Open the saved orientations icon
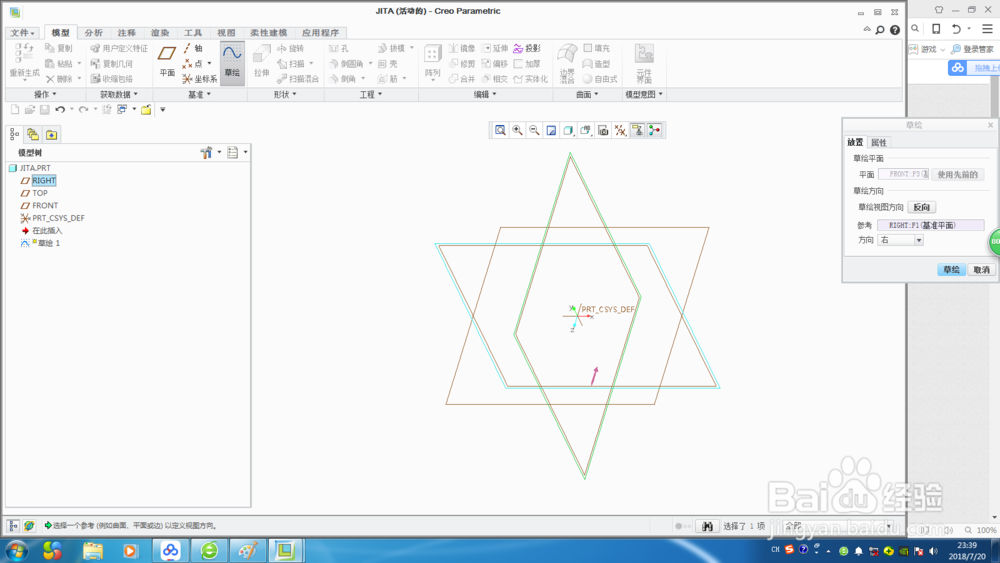1000x563 pixels. click(x=585, y=131)
